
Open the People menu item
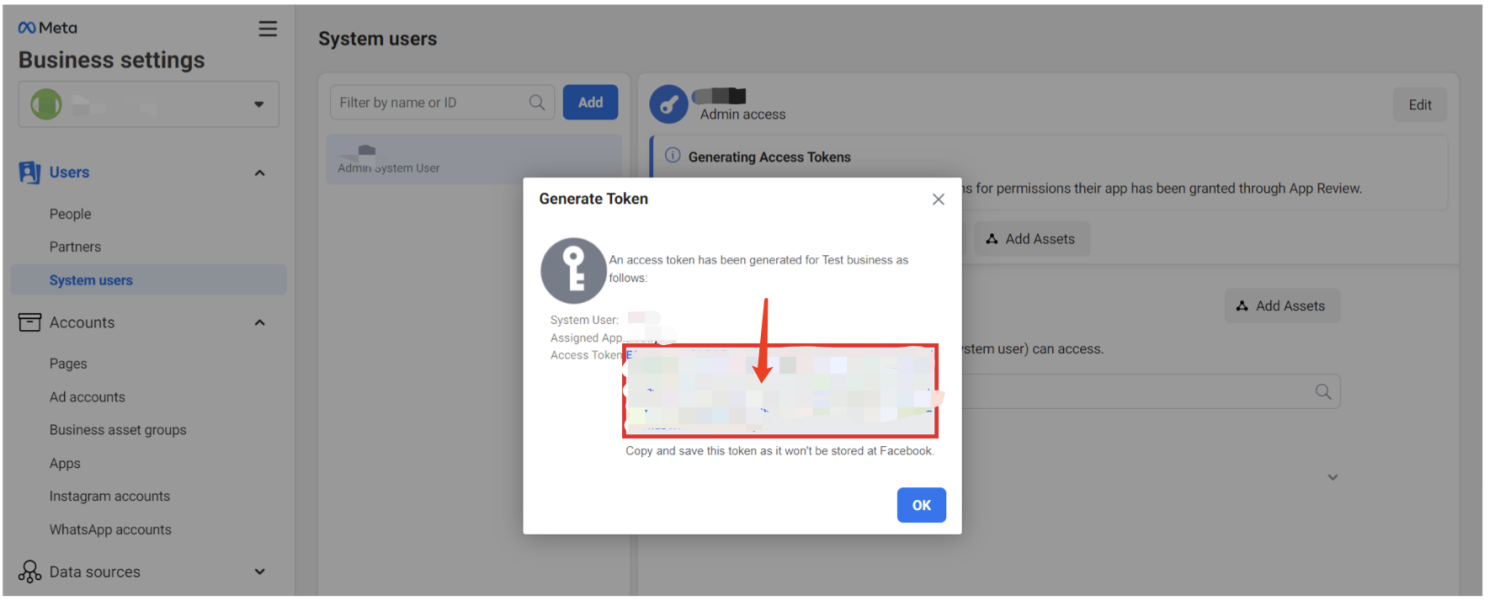pyautogui.click(x=70, y=214)
